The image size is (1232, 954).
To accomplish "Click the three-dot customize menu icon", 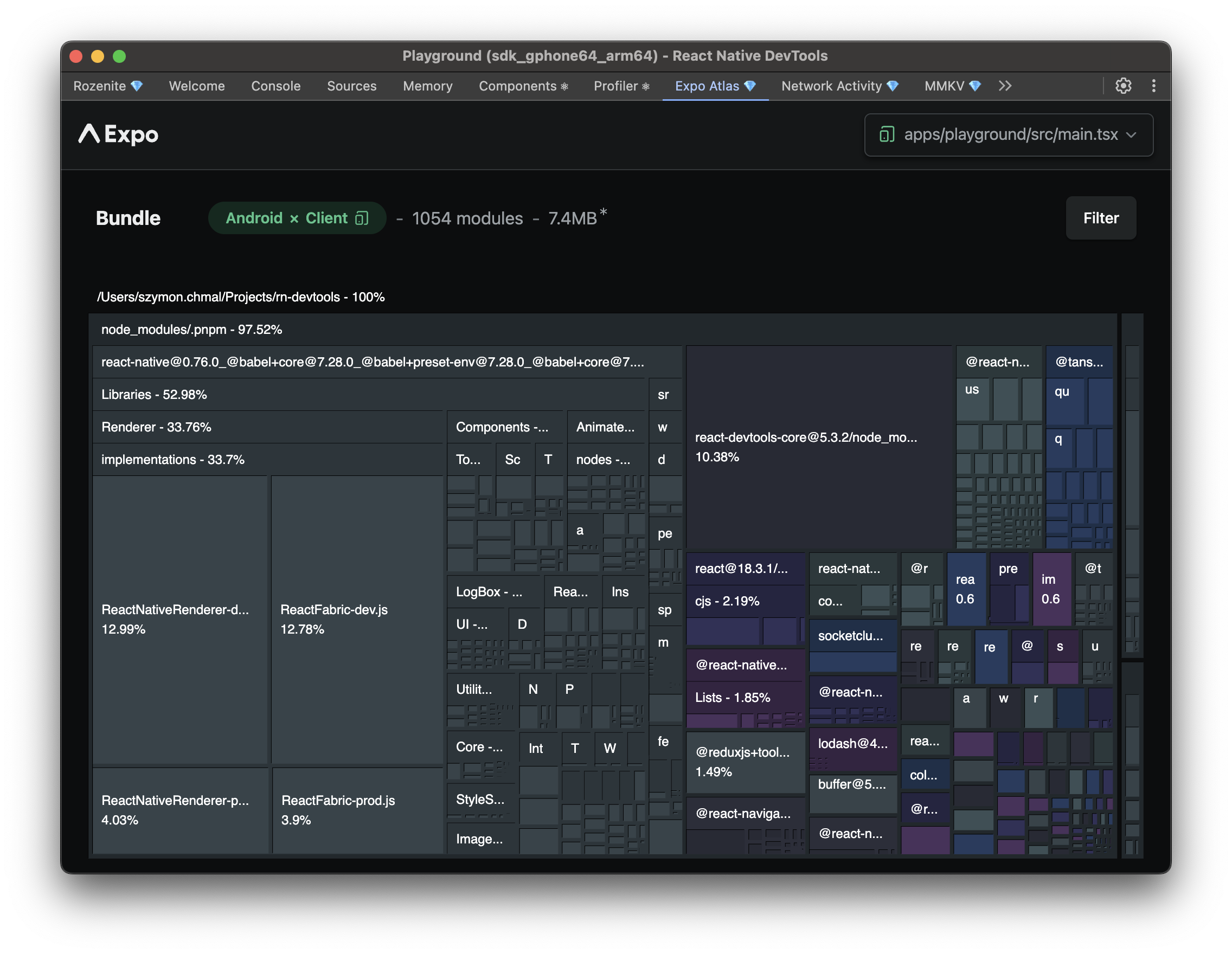I will pyautogui.click(x=1153, y=86).
